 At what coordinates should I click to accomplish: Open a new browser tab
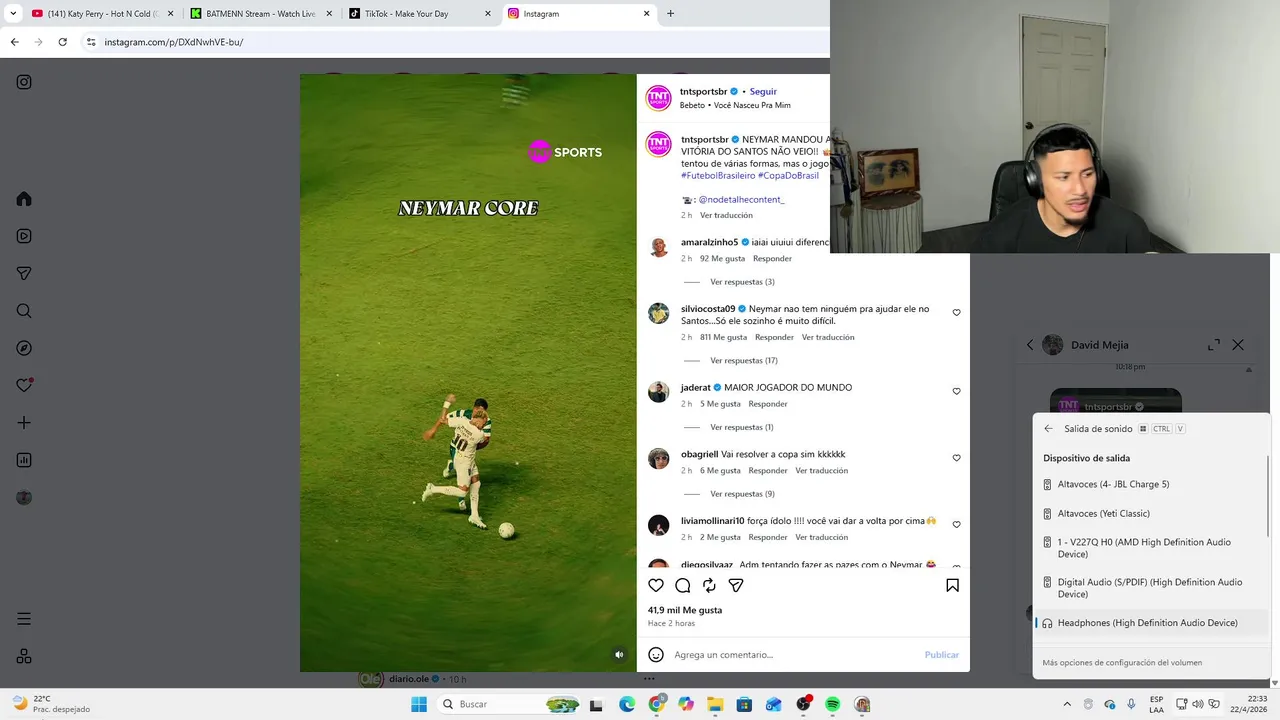[670, 14]
